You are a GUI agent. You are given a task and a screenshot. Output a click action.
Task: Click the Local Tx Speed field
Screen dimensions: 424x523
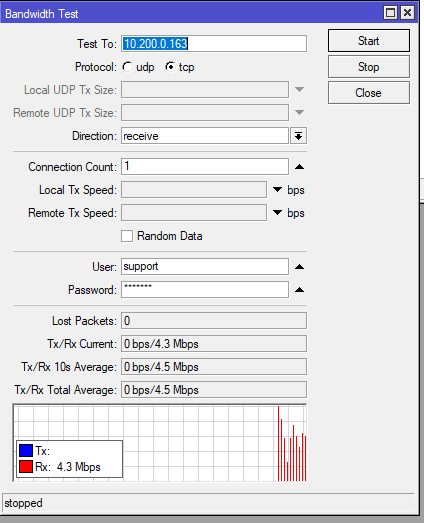tap(194, 189)
